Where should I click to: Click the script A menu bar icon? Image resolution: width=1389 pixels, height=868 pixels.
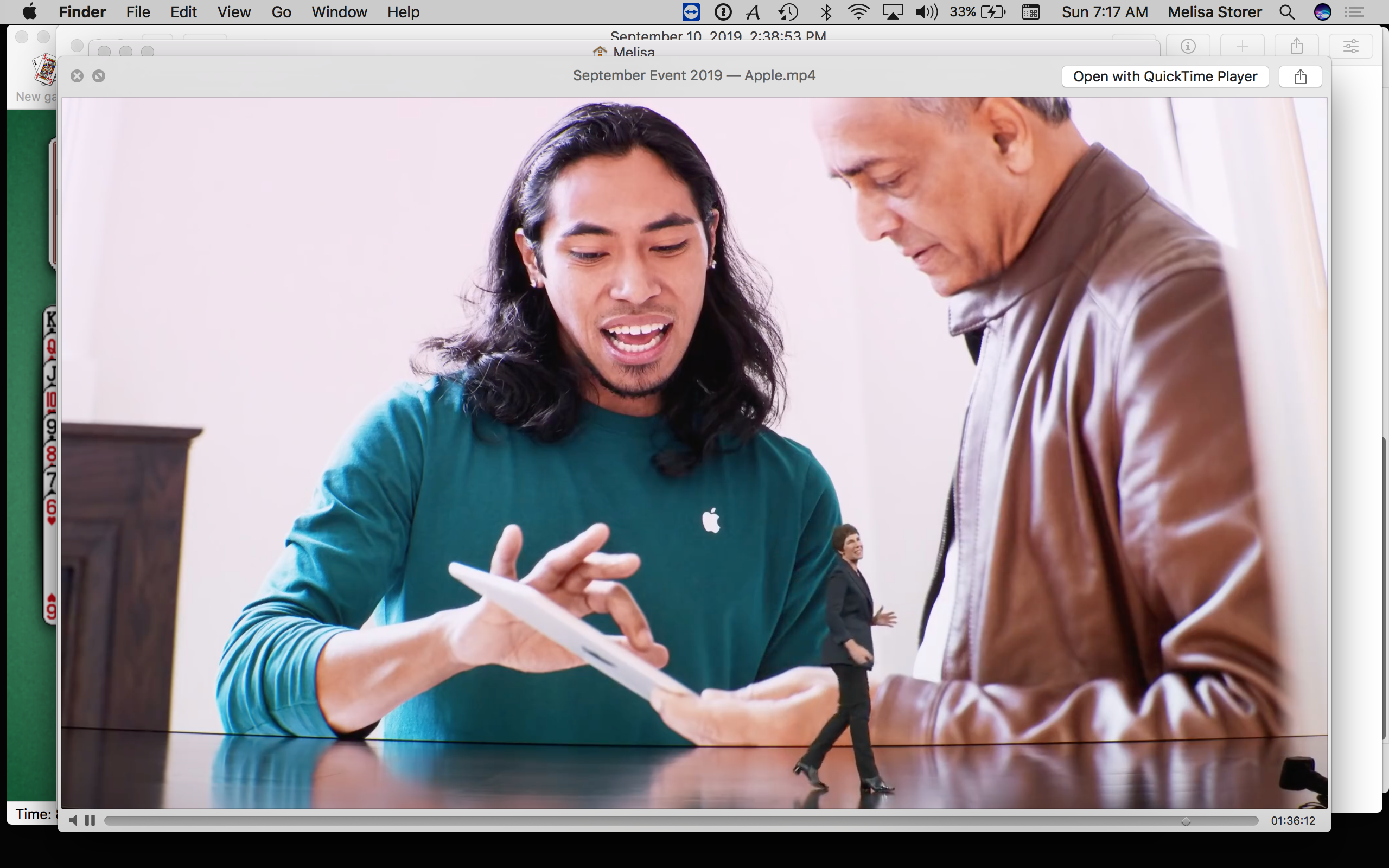coord(753,12)
